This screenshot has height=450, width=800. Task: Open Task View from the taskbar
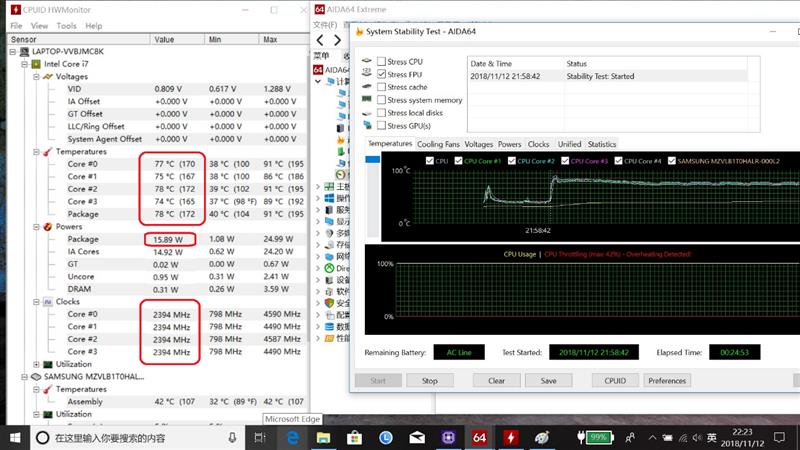[x=260, y=438]
